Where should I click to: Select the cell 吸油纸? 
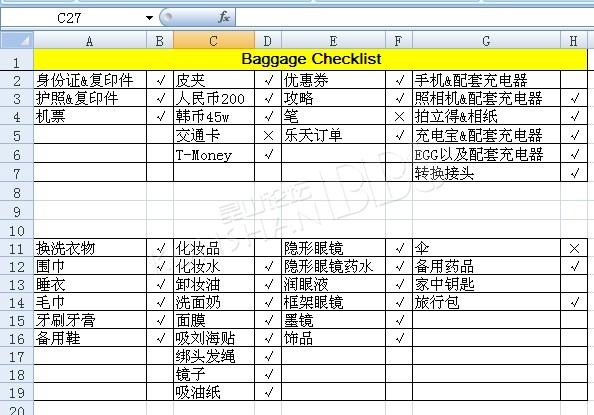point(214,392)
